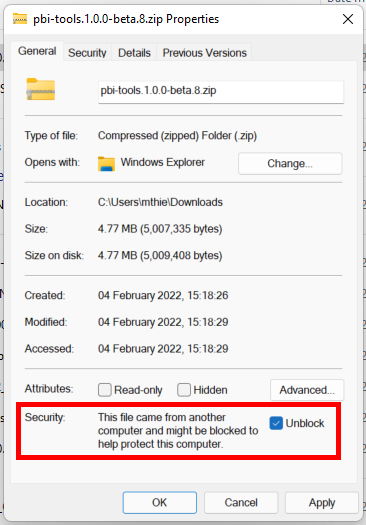Click the Apply button

(x=322, y=503)
